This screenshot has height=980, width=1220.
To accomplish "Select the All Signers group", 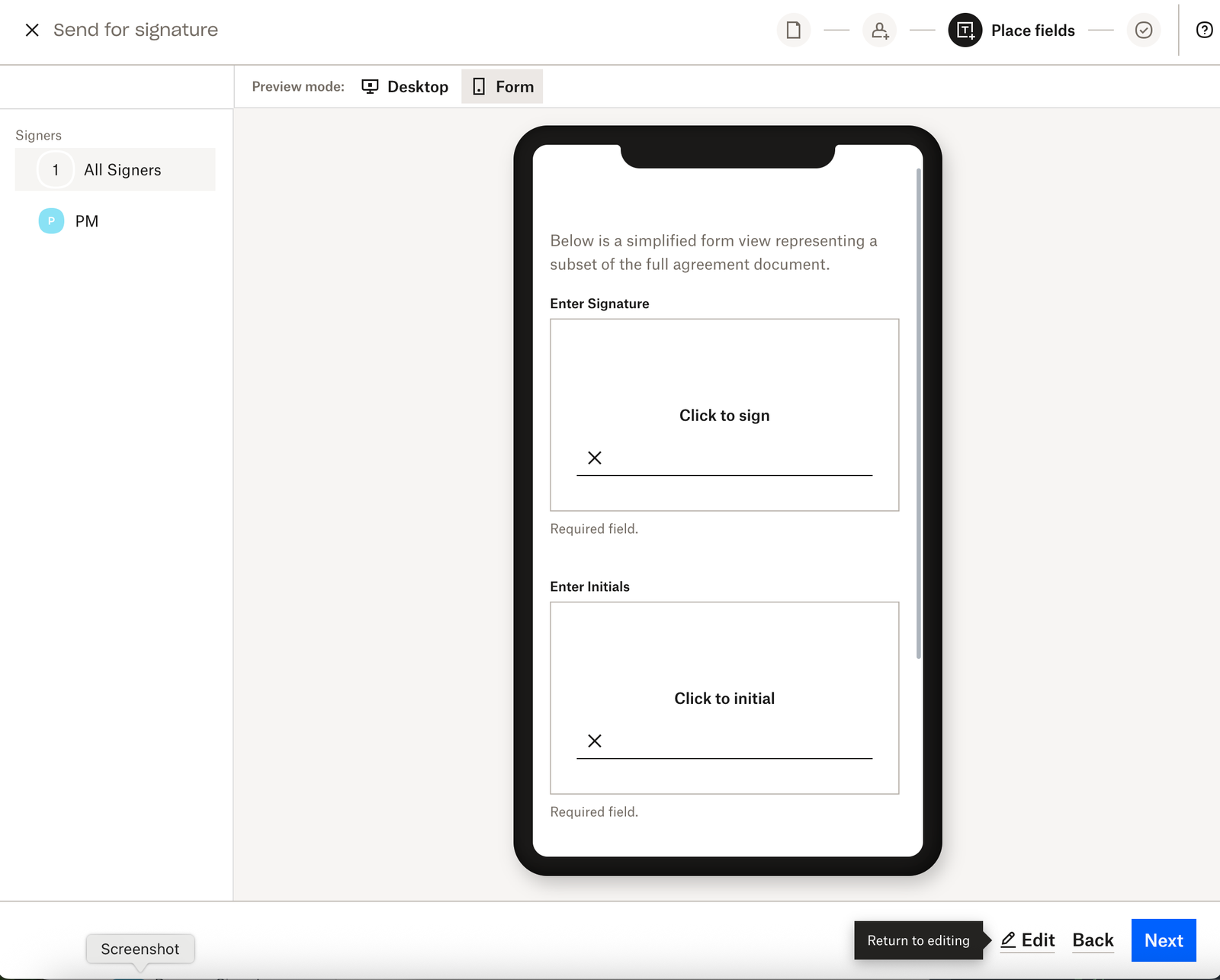I will [114, 169].
